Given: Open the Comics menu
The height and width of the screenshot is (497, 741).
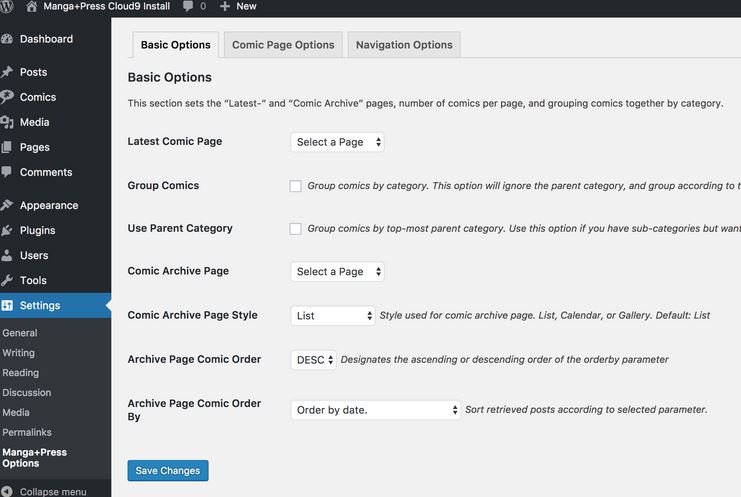Looking at the screenshot, I should (55, 97).
